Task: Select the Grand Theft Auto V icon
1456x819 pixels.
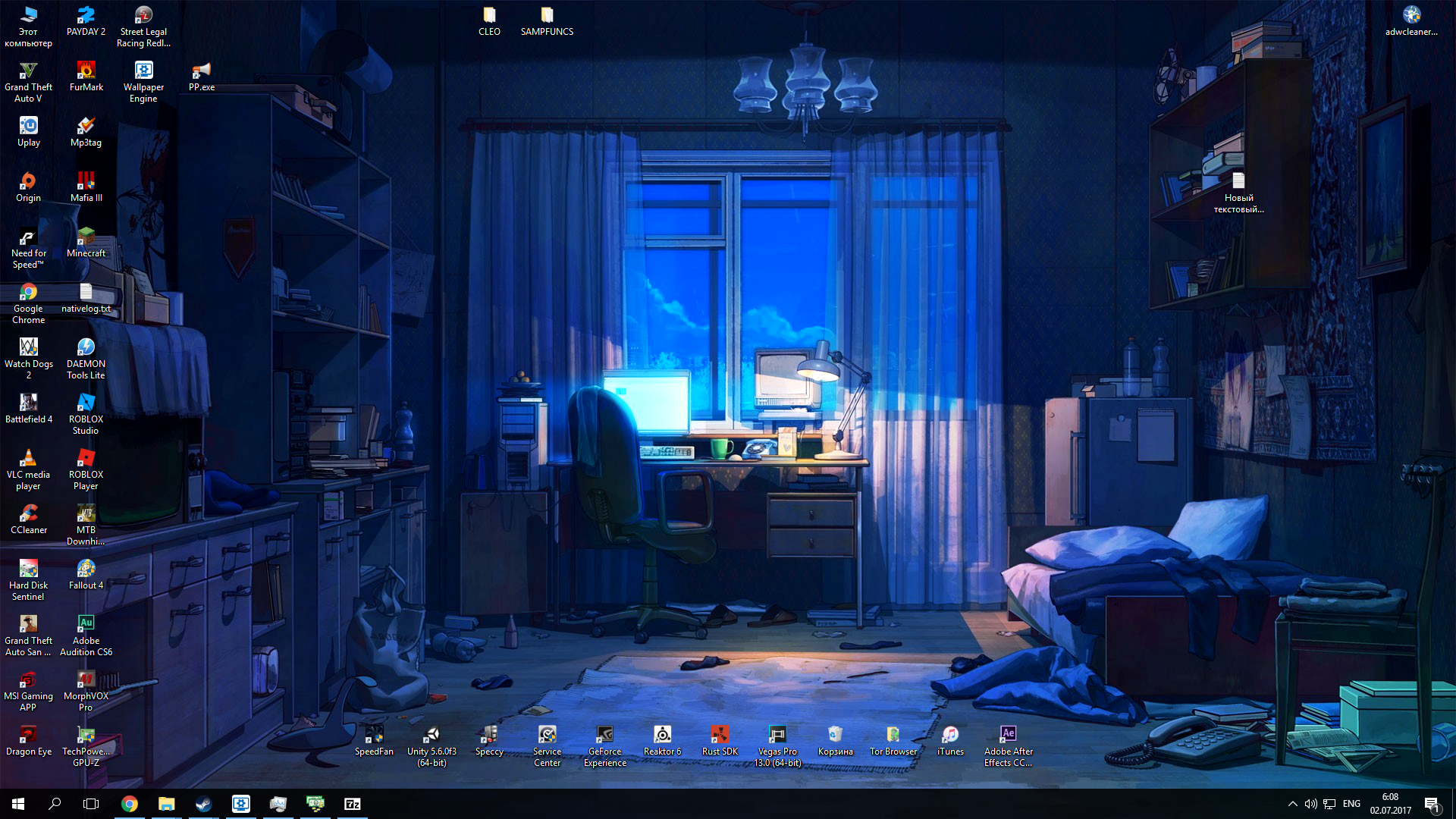Action: pos(28,82)
